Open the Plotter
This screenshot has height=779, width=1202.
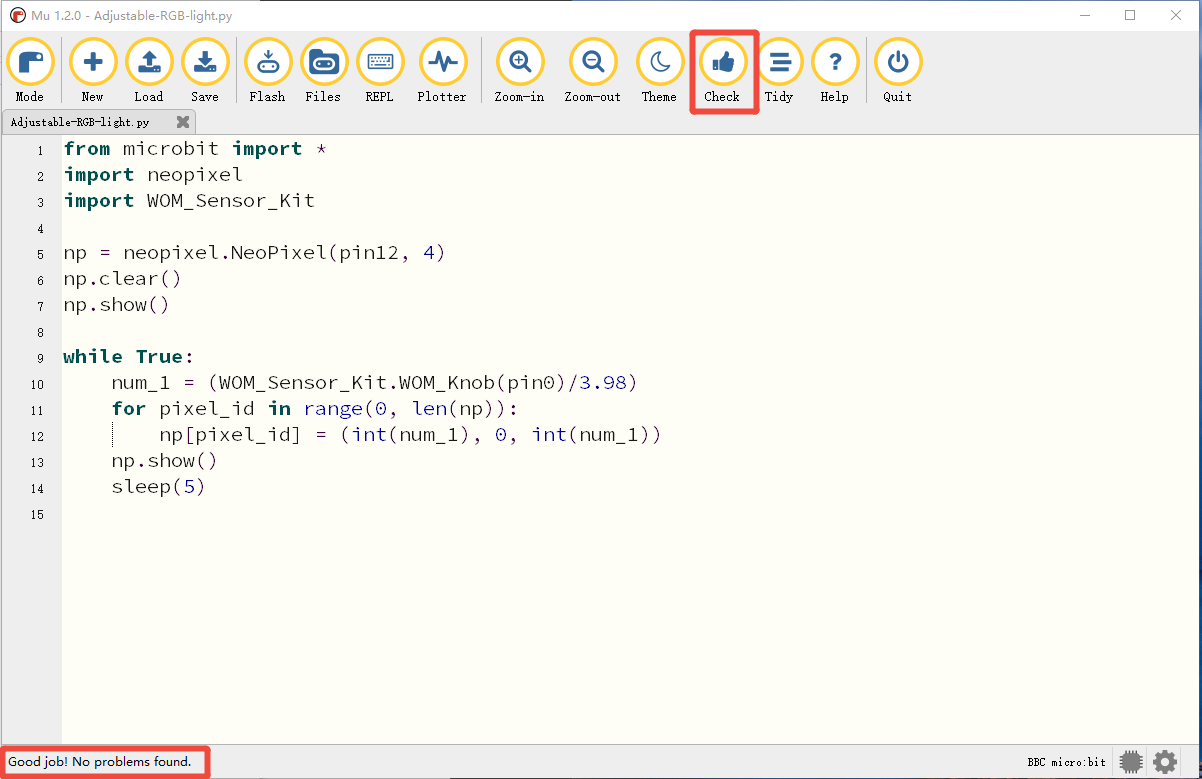tap(442, 71)
